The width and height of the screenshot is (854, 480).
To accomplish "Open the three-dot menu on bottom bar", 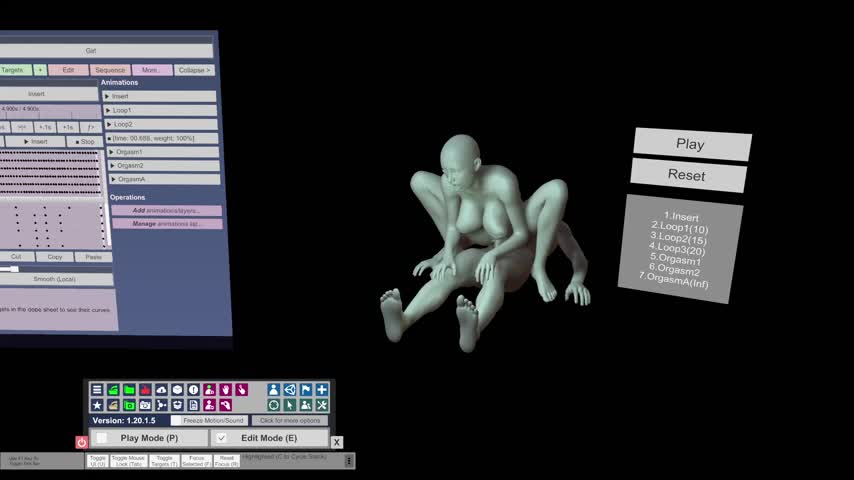I will 349,461.
